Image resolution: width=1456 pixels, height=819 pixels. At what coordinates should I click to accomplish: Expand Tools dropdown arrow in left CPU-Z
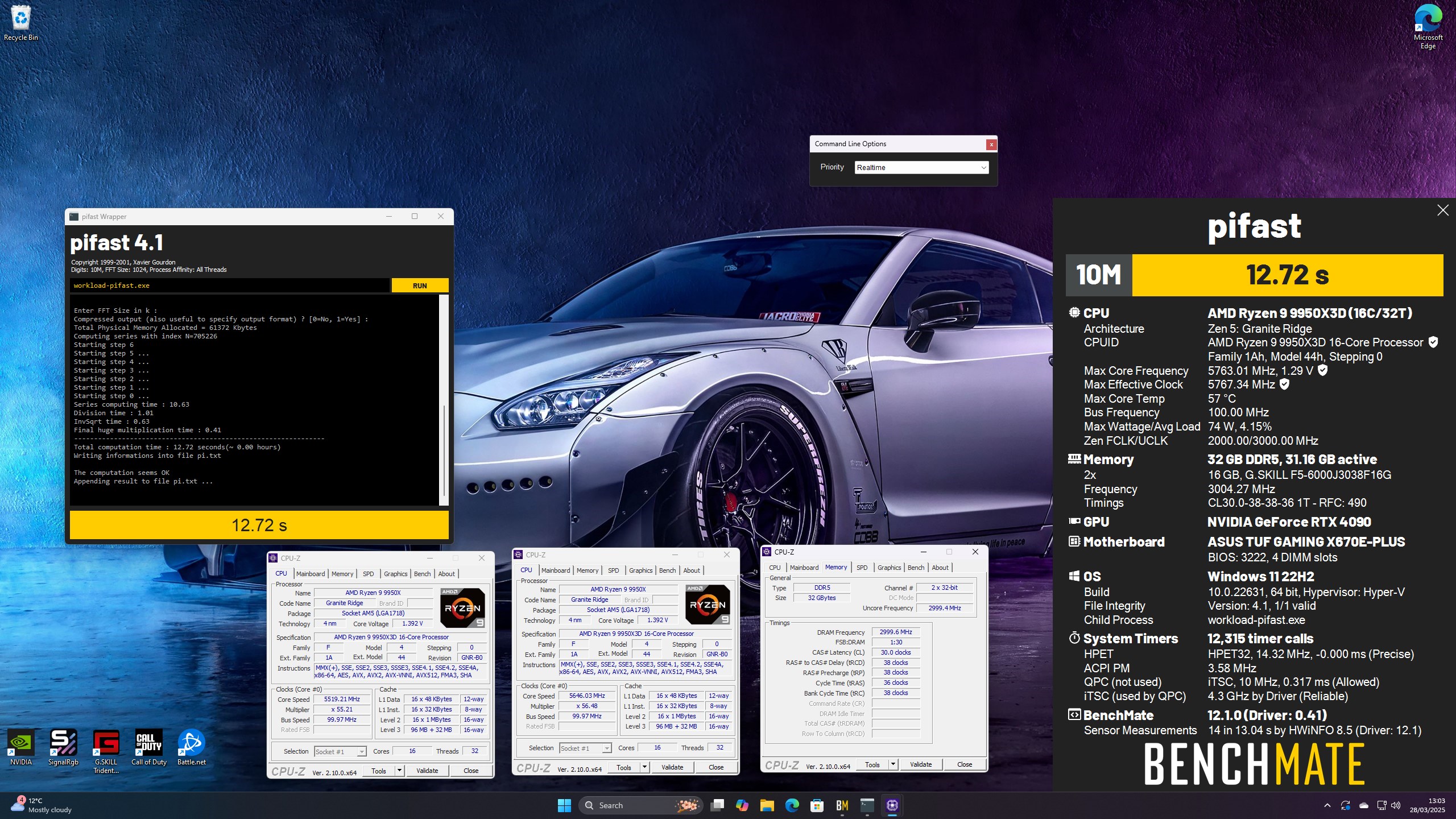pos(399,771)
